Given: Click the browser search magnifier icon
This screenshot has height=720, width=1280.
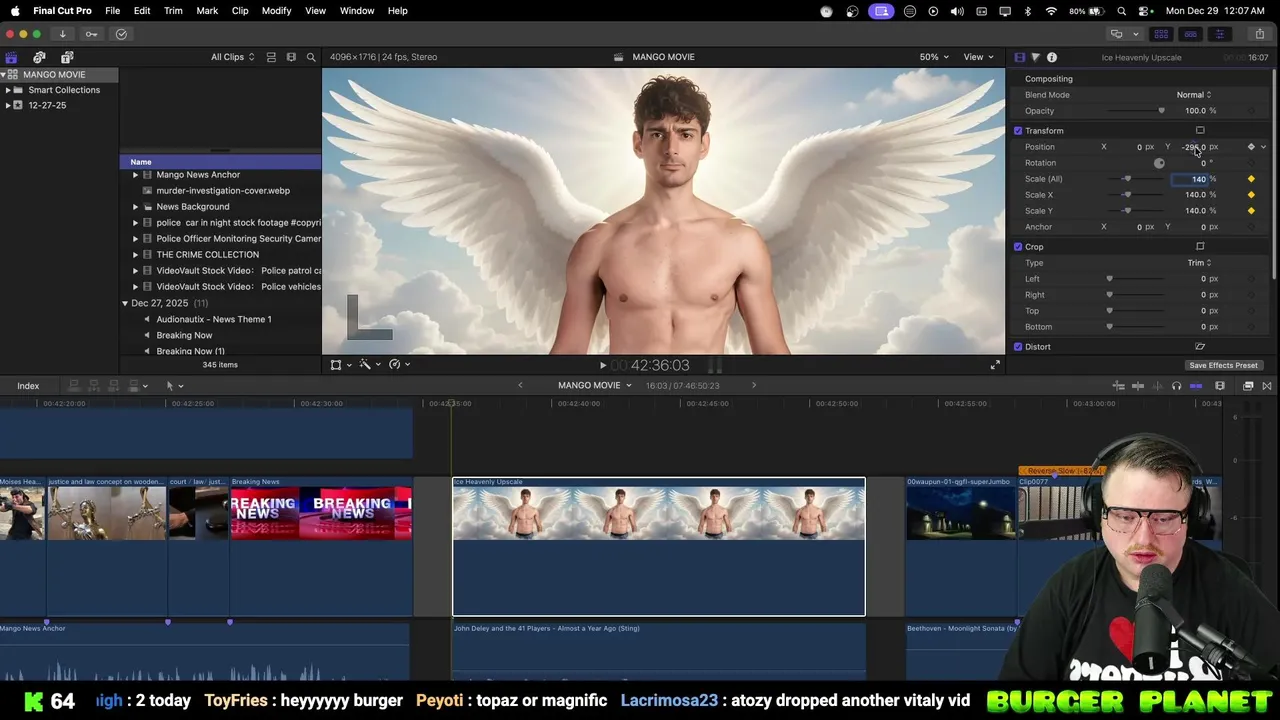Looking at the screenshot, I should pos(311,57).
